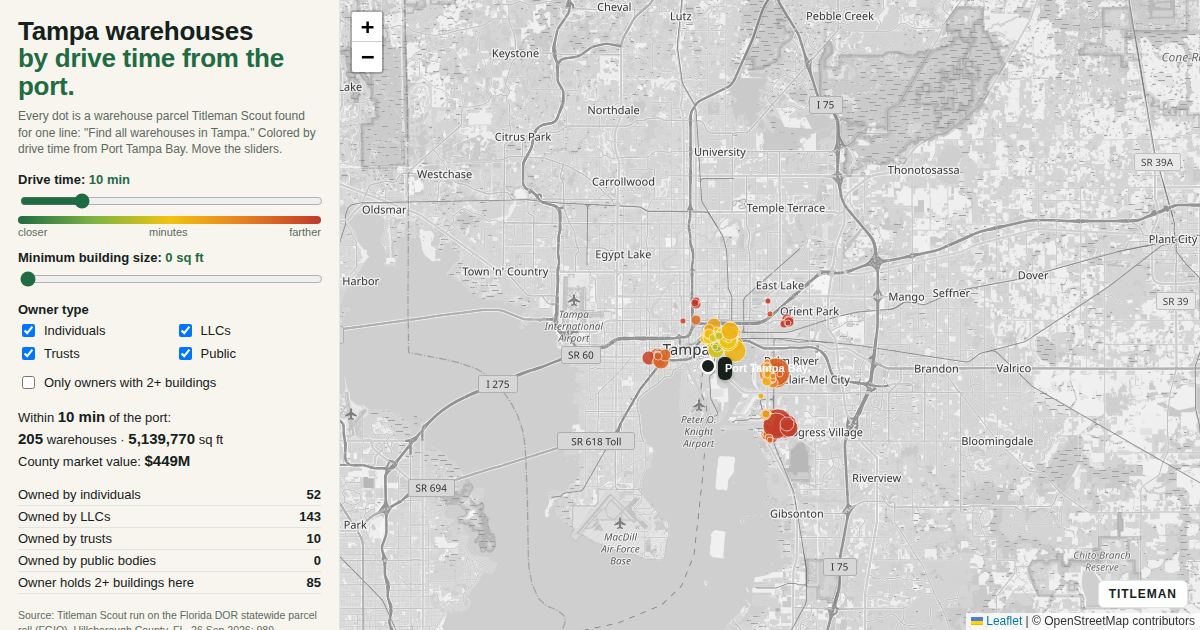Zoom out on the map
1200x630 pixels.
click(x=367, y=57)
